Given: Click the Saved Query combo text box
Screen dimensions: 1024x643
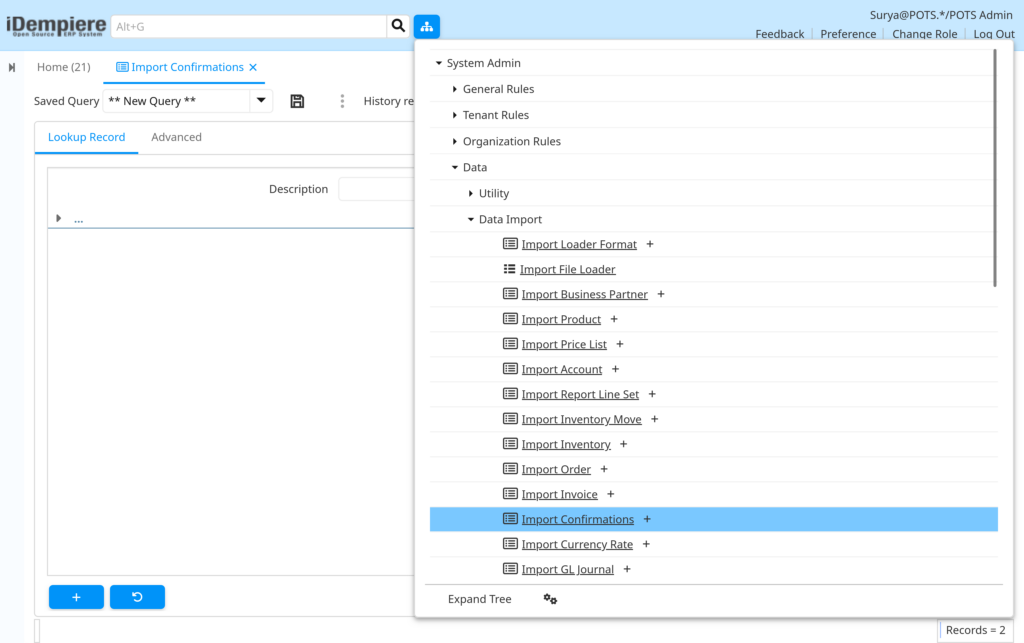Looking at the screenshot, I should pyautogui.click(x=176, y=101).
